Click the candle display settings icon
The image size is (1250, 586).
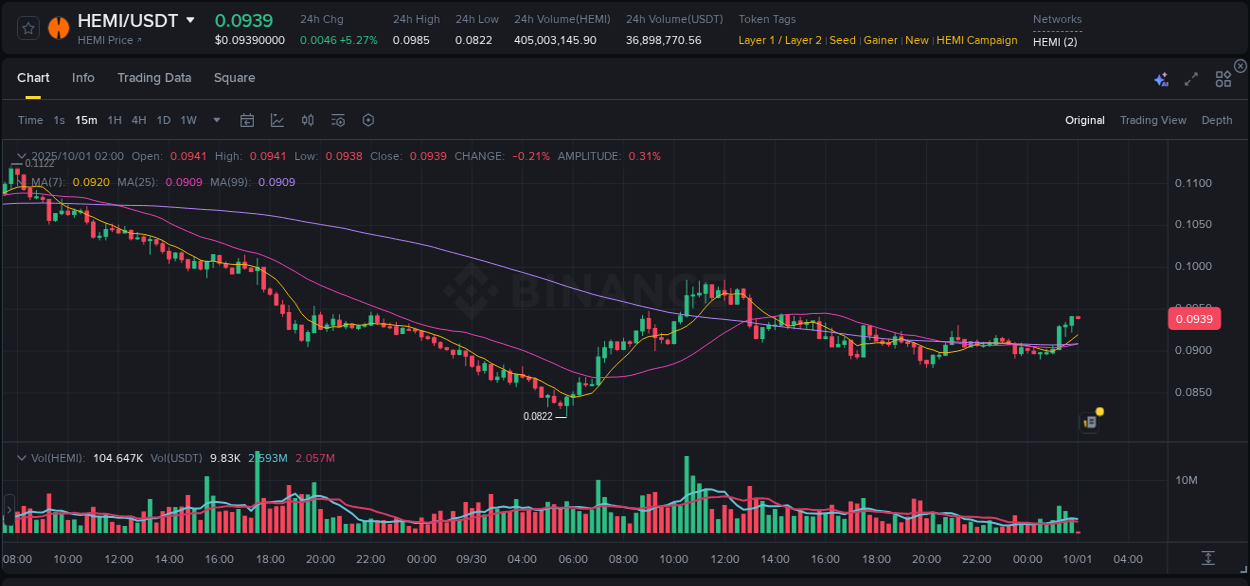[x=307, y=119]
